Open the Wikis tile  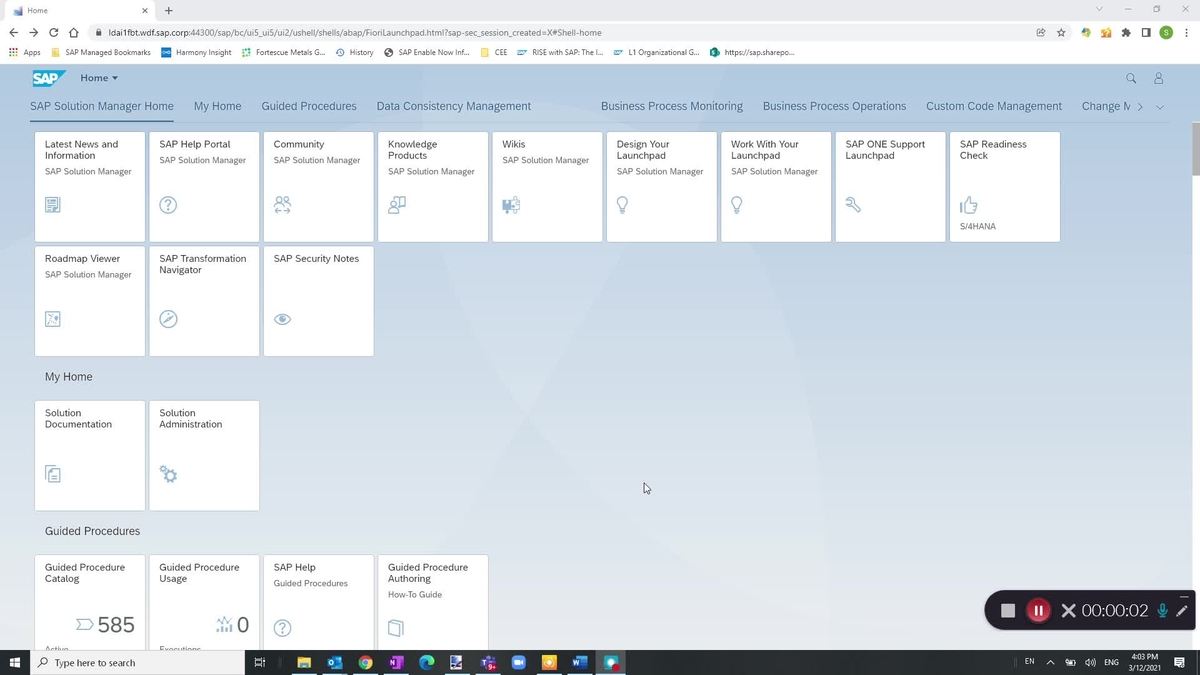[x=547, y=187]
